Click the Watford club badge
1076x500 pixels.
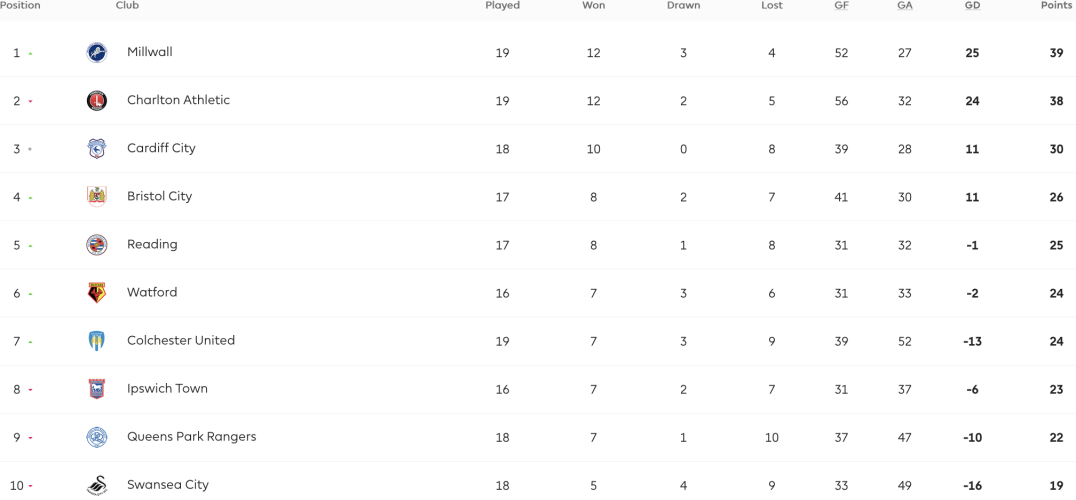pos(97,293)
